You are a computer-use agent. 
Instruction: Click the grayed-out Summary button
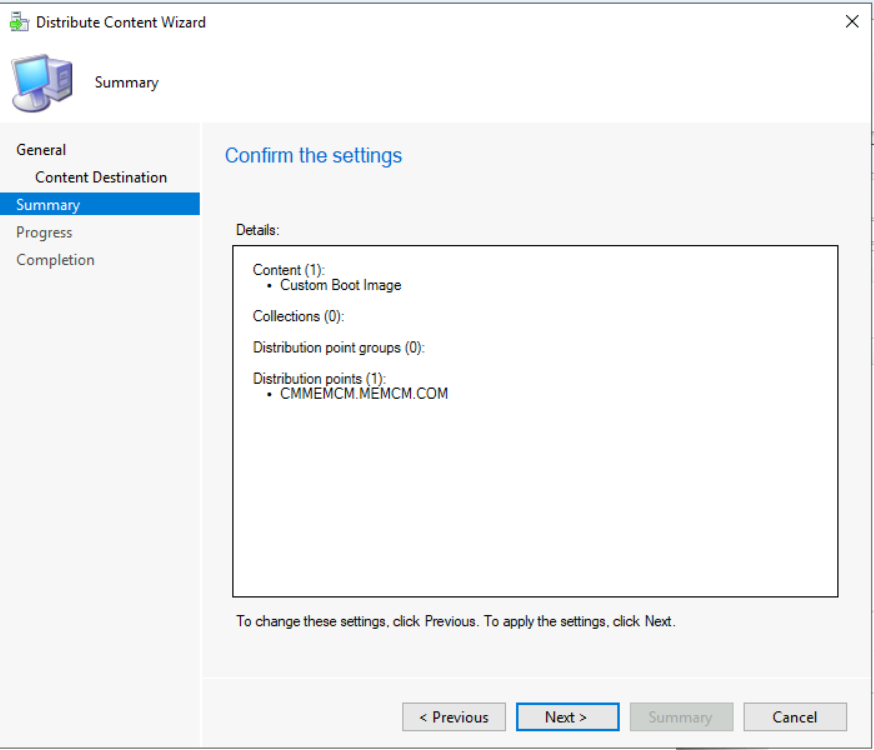(x=681, y=717)
